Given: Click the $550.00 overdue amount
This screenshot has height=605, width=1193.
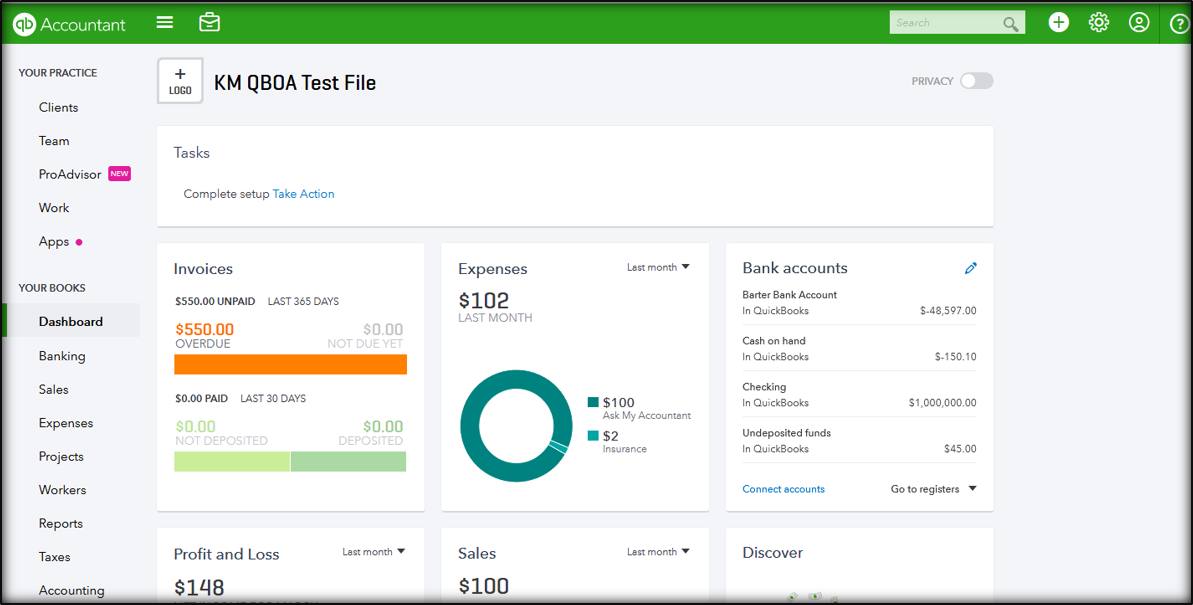Looking at the screenshot, I should pyautogui.click(x=205, y=330).
